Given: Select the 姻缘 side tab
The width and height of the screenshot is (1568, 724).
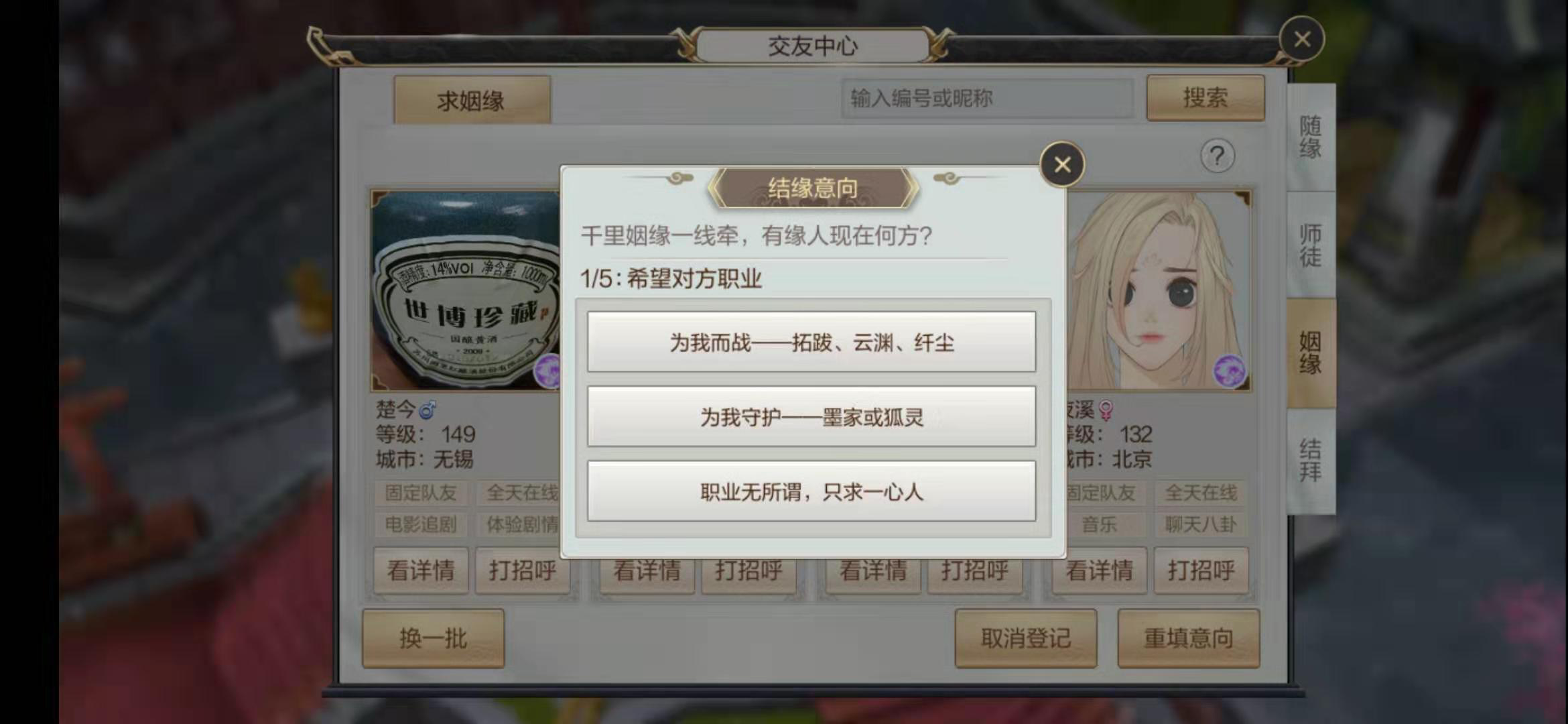Looking at the screenshot, I should (1311, 353).
